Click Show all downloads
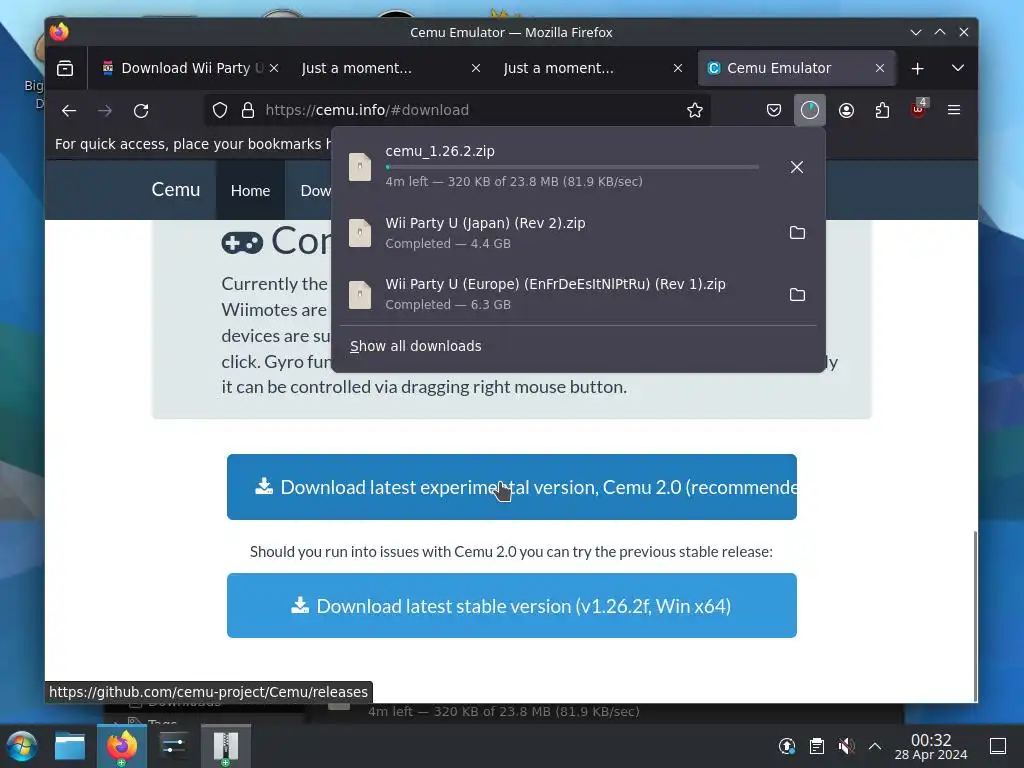Viewport: 1024px width, 768px height. (415, 346)
